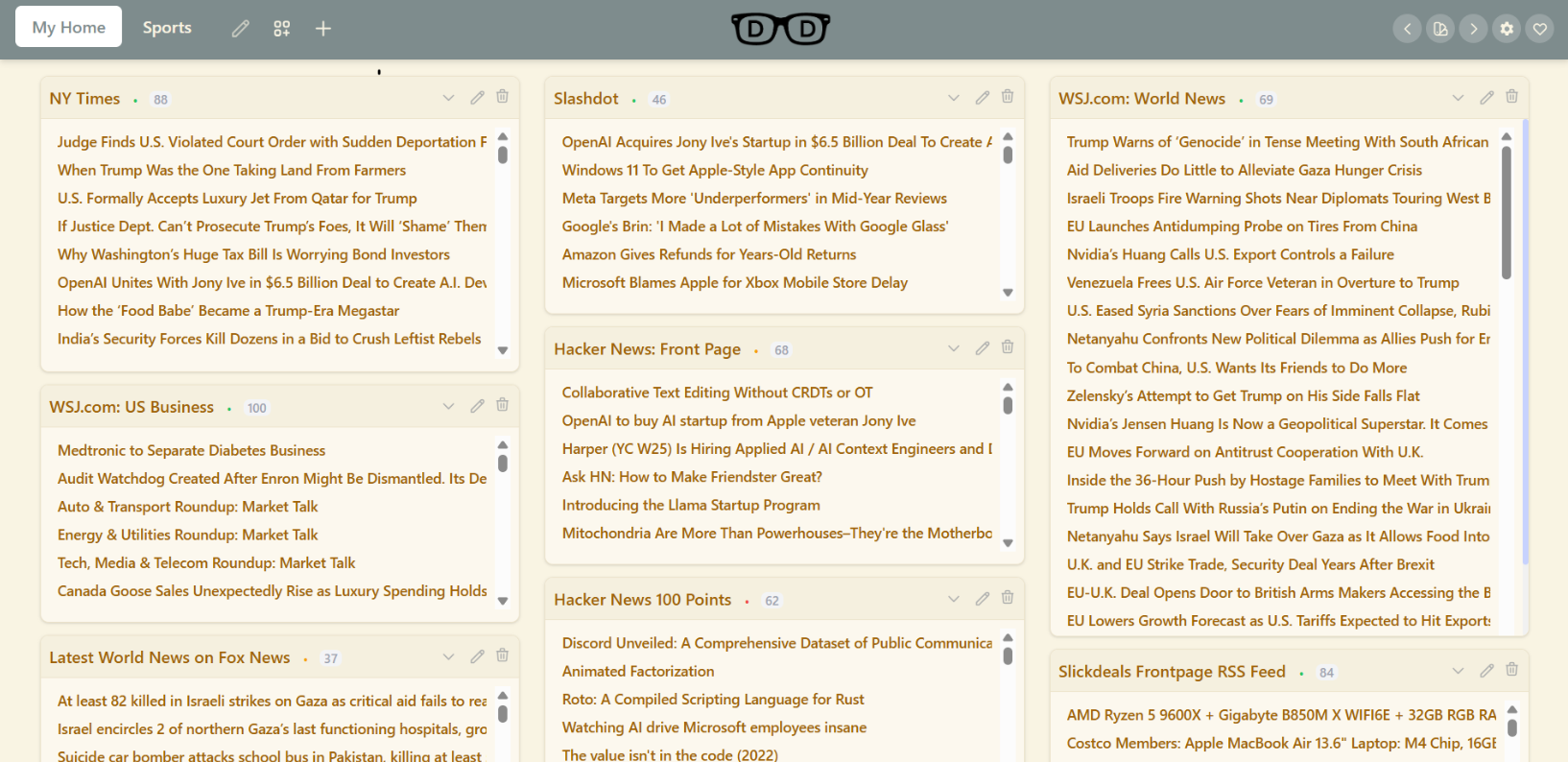Screen dimensions: 1568x762
Task: Open 'AMD Ryzen 5 9600X + Gigabyte B850M' deal
Action: [1281, 715]
